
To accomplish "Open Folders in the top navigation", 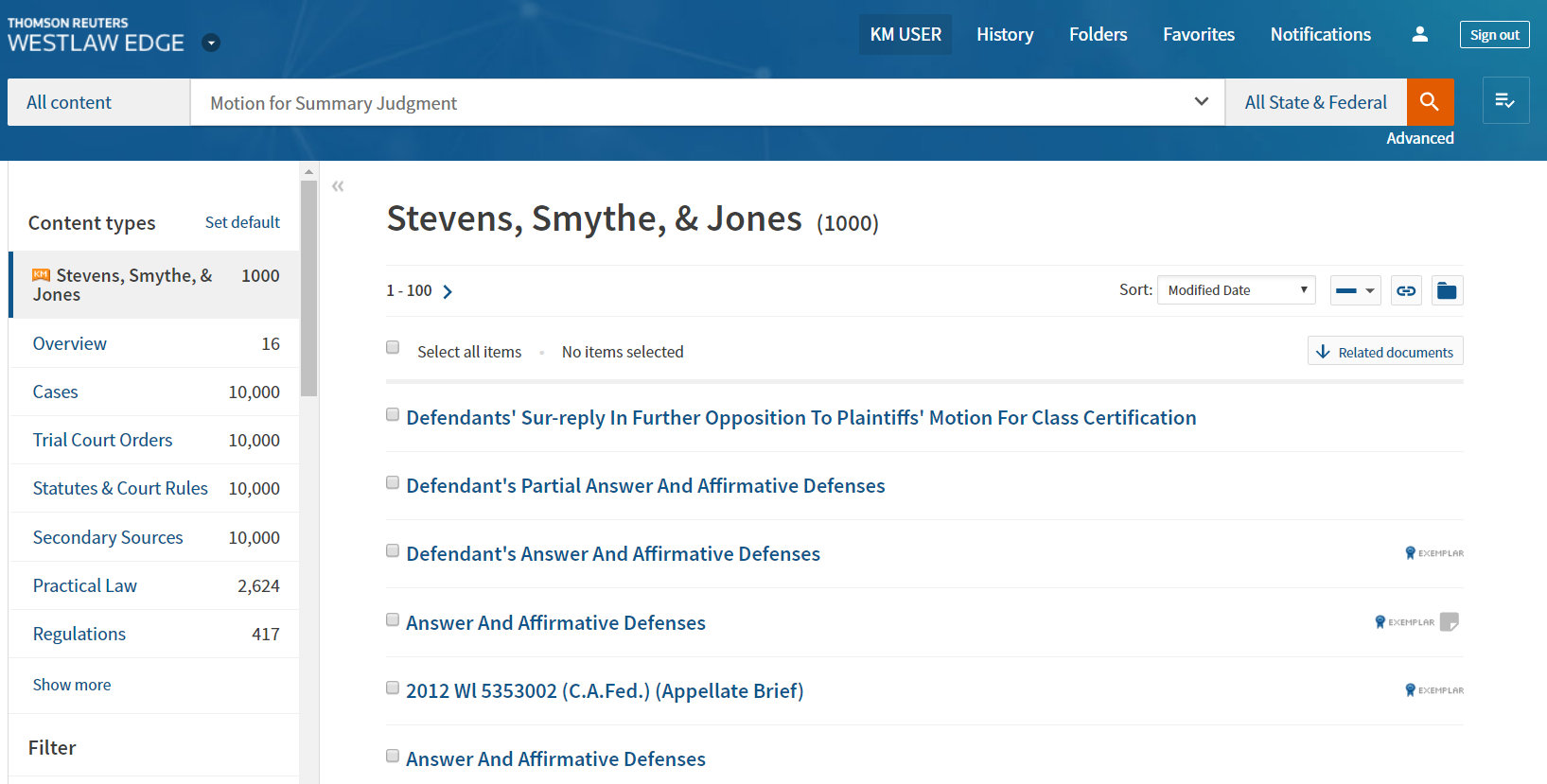I will coord(1098,34).
